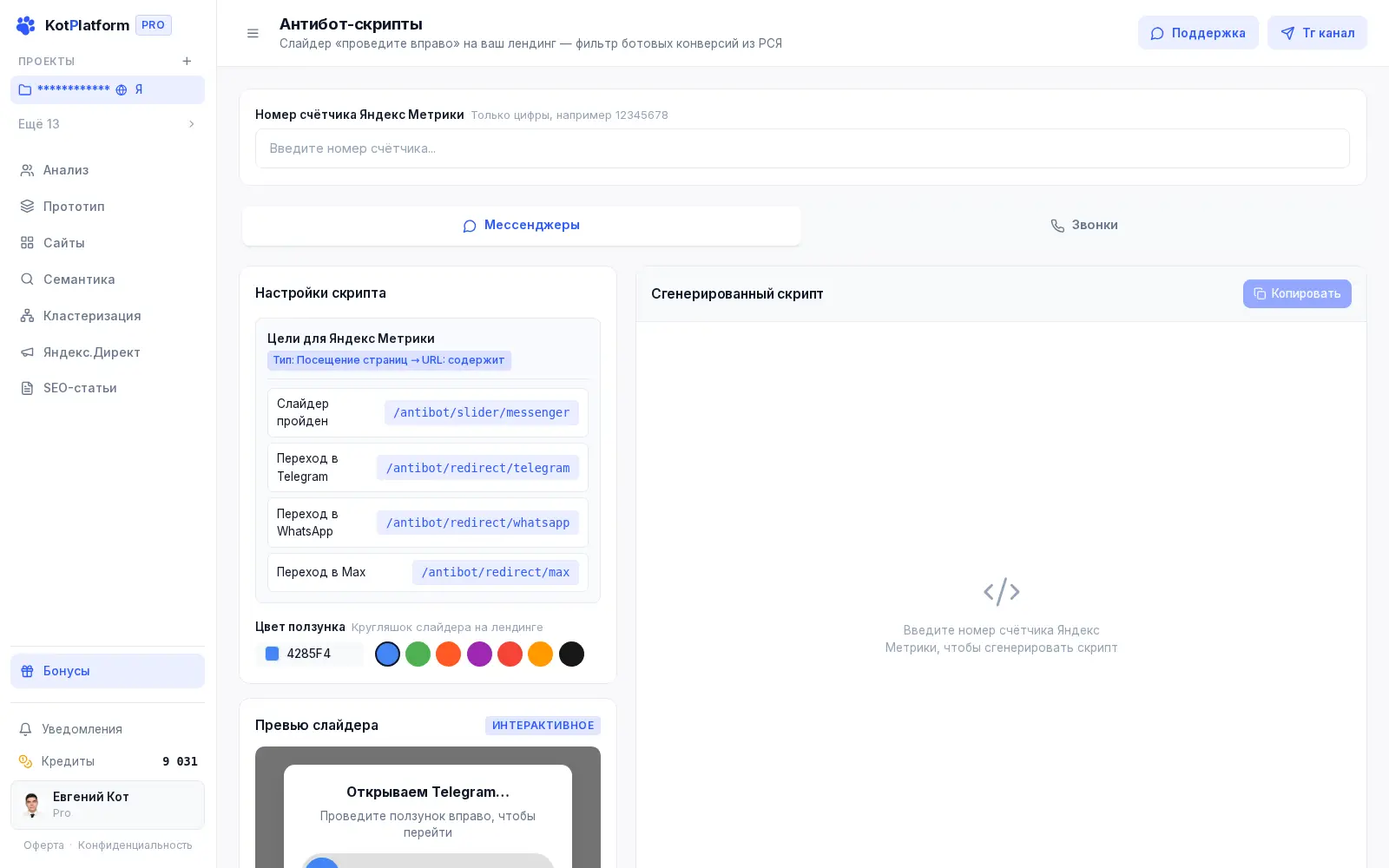Viewport: 1389px width, 868px height.
Task: Click the /antibot/redirect/whatsapp goal URL
Action: 477,523
